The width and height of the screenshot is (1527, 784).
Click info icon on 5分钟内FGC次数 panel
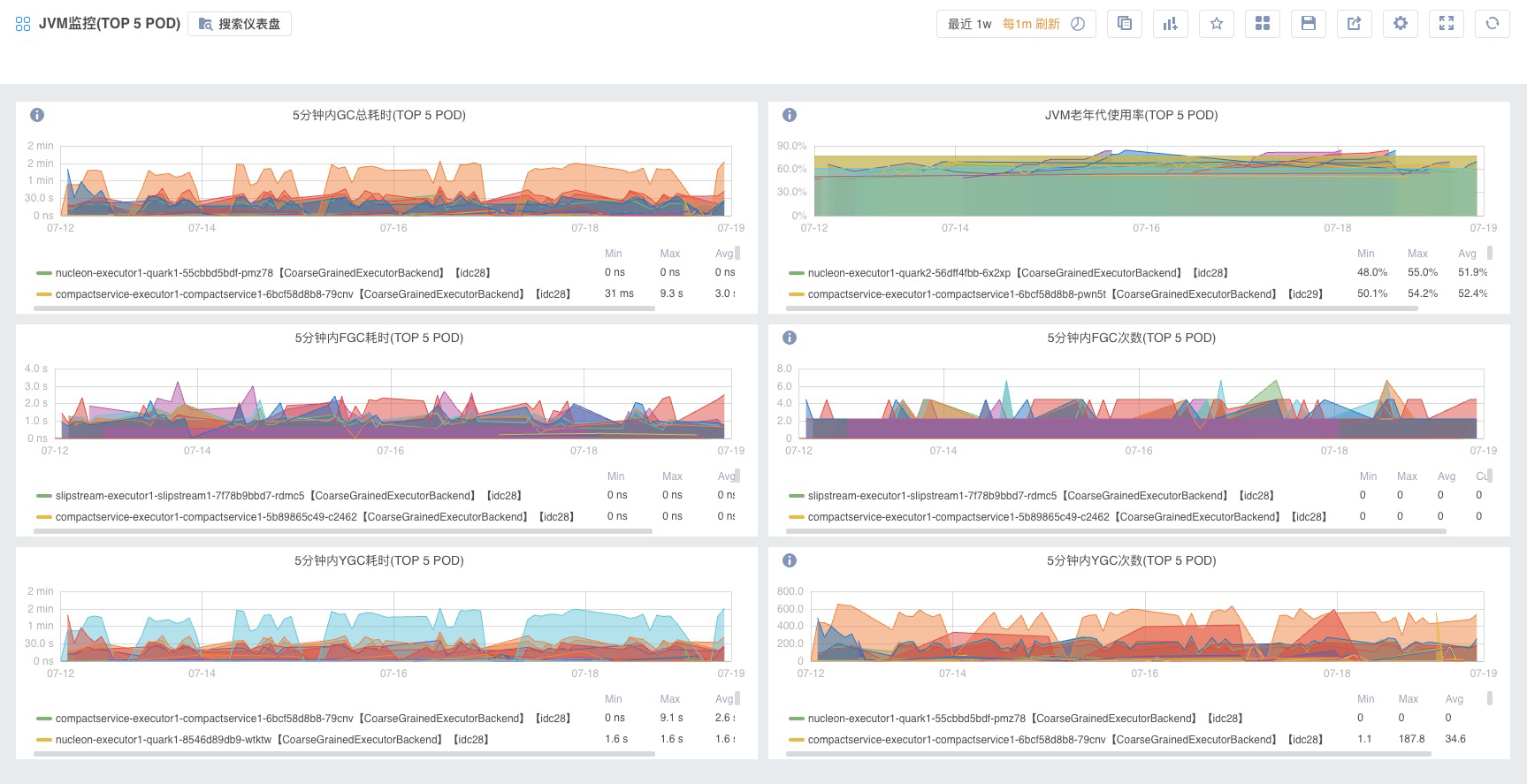pos(790,338)
